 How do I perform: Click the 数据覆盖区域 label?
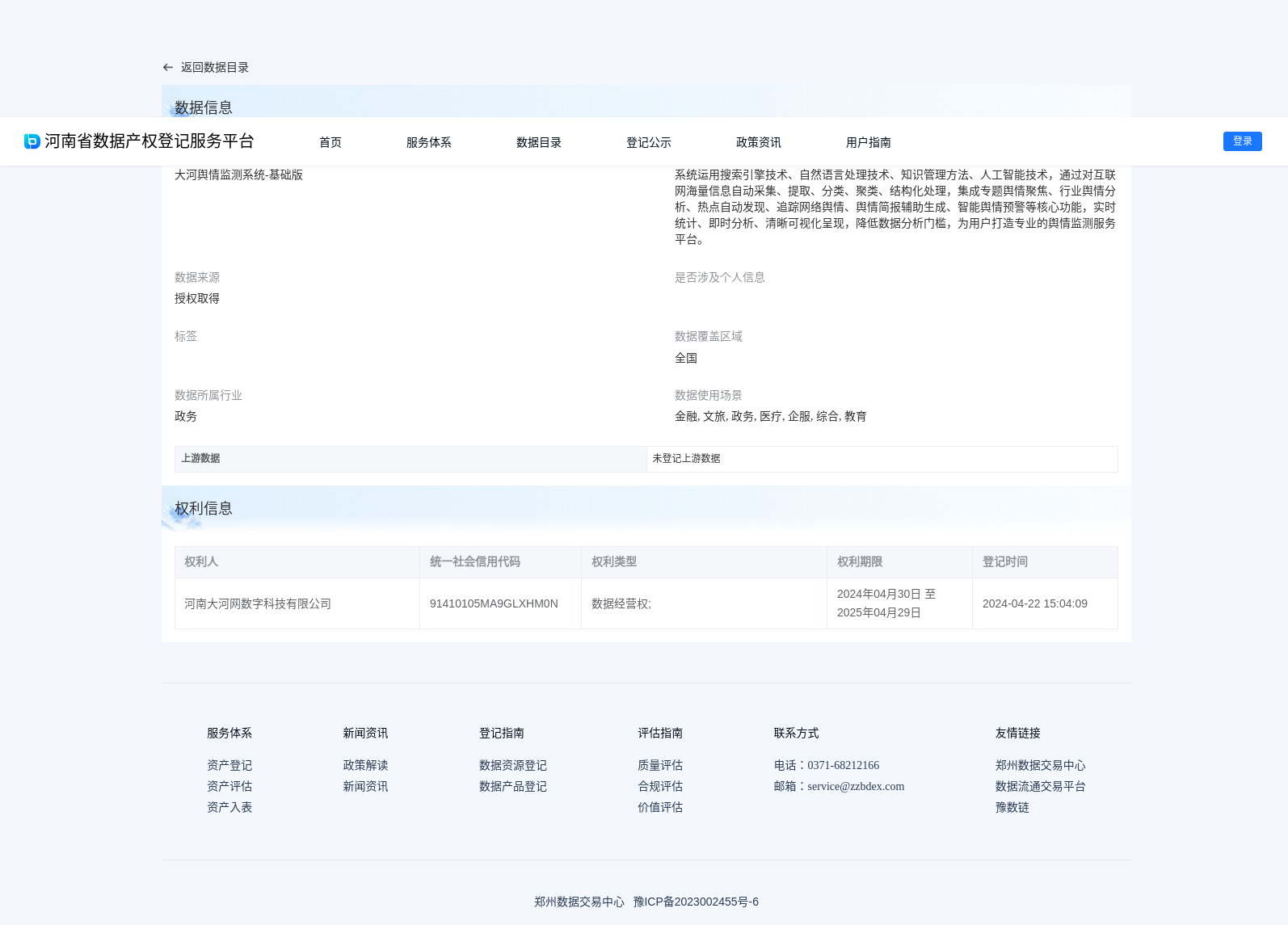click(x=709, y=336)
